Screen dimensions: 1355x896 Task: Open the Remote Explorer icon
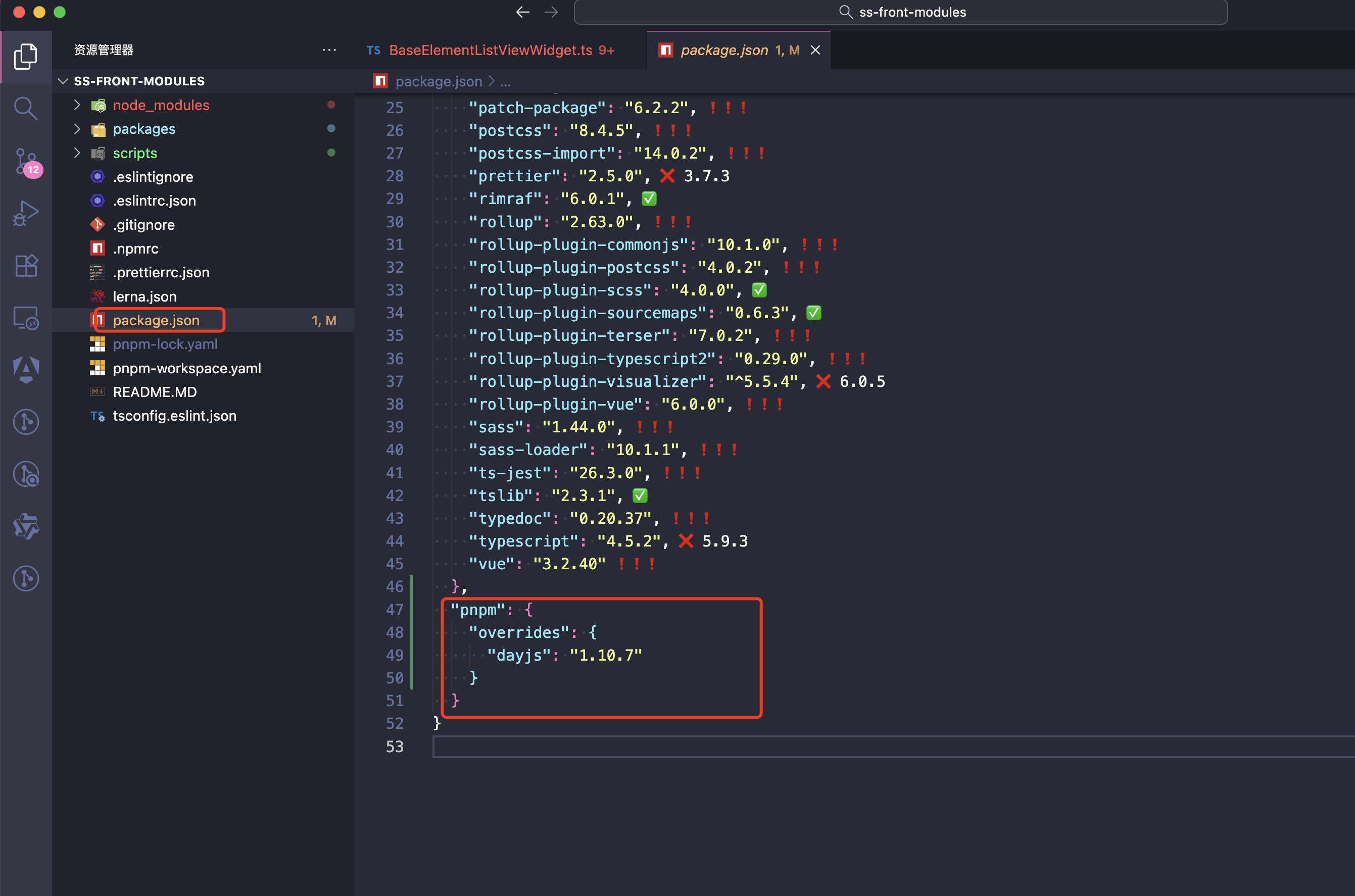click(26, 318)
